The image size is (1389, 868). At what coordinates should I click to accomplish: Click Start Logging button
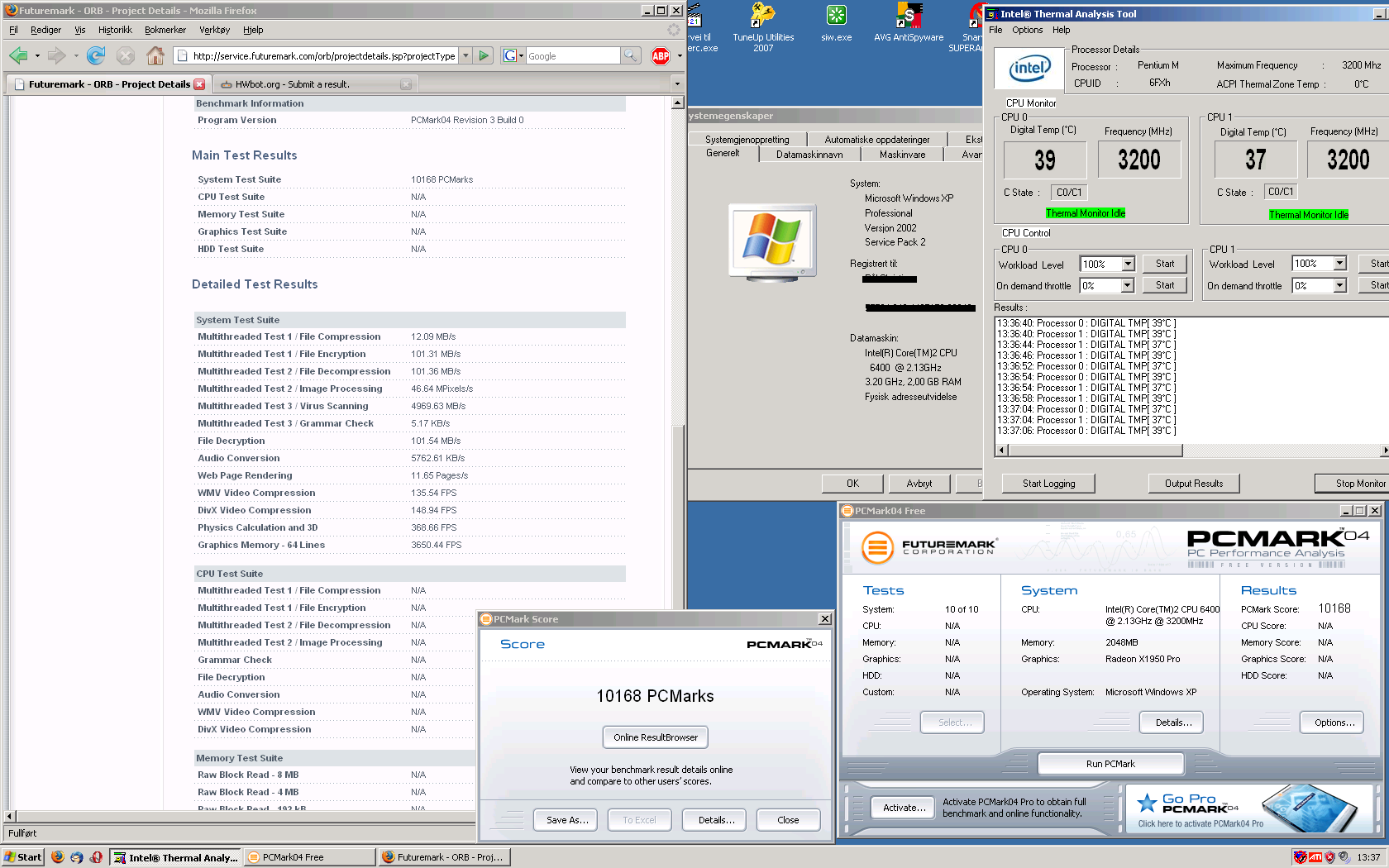pyautogui.click(x=1048, y=484)
